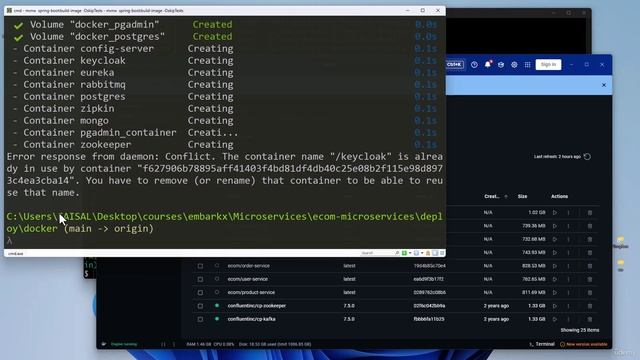Open the apps grid icon in Docker header
The image size is (640, 360).
[527, 64]
